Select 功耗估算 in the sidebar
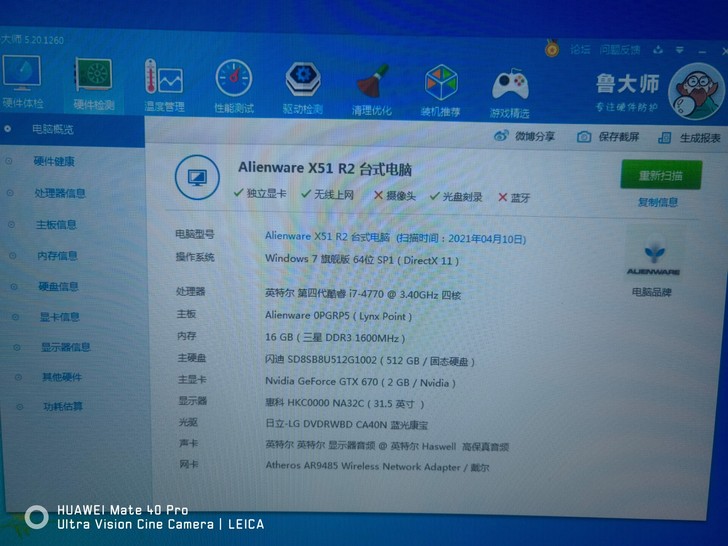The width and height of the screenshot is (728, 546). tap(63, 407)
